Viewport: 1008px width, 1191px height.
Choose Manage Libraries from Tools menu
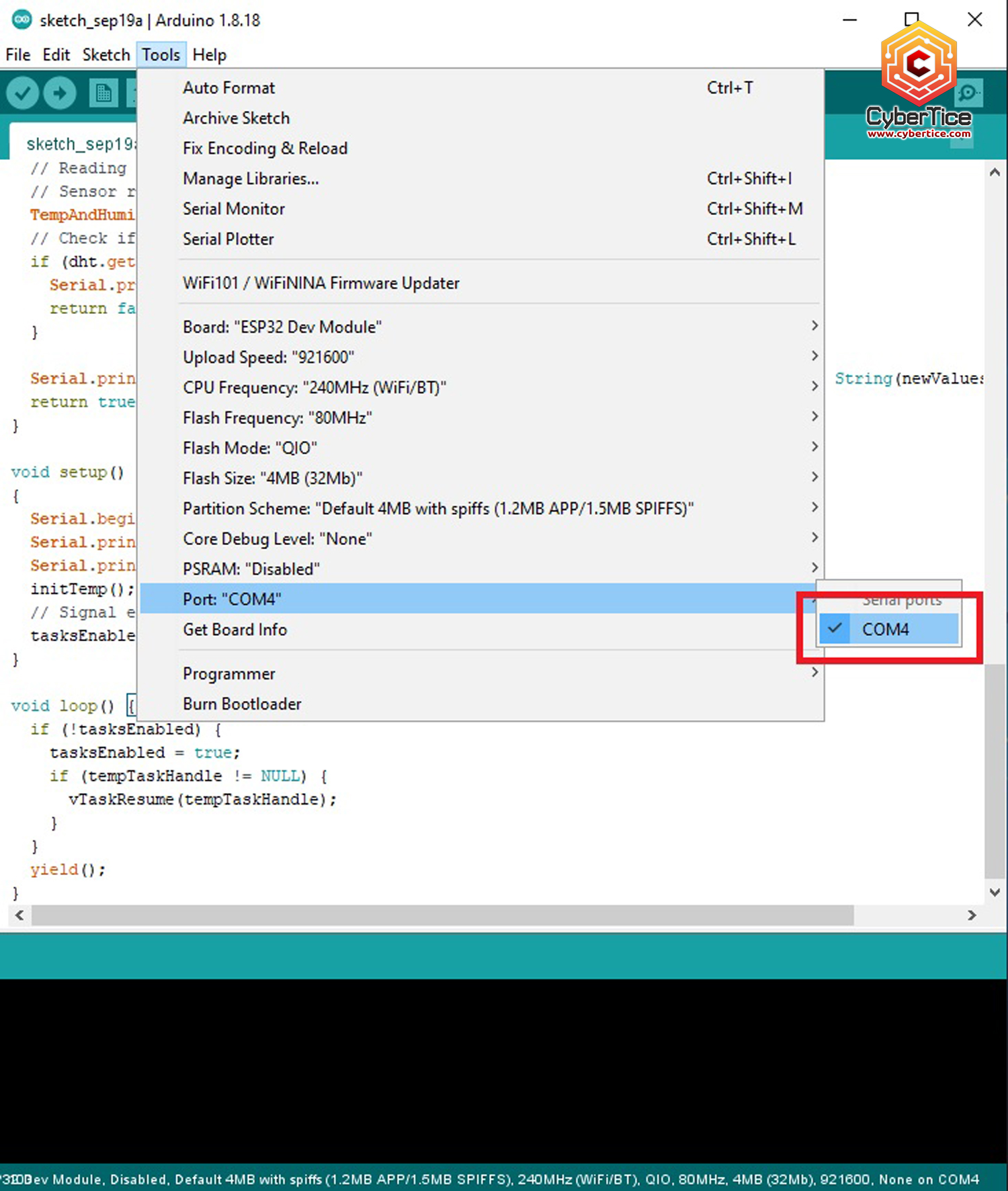pos(251,179)
